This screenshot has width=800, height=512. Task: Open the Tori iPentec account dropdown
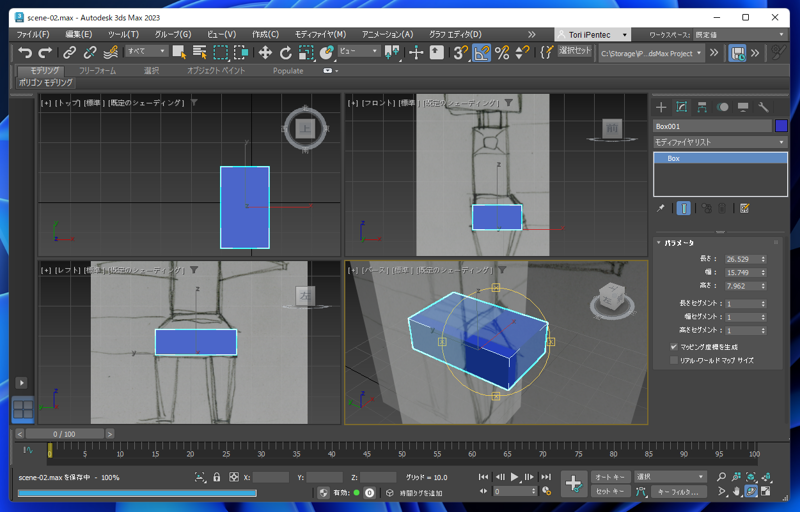(x=593, y=35)
